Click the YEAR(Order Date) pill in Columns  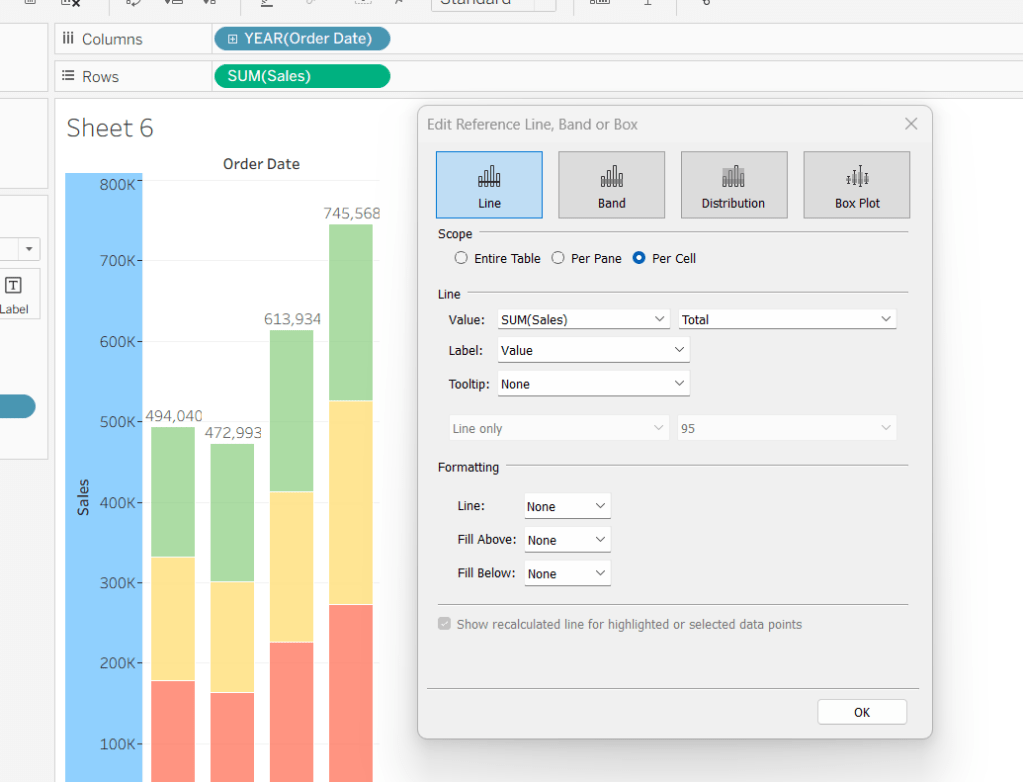tap(302, 39)
